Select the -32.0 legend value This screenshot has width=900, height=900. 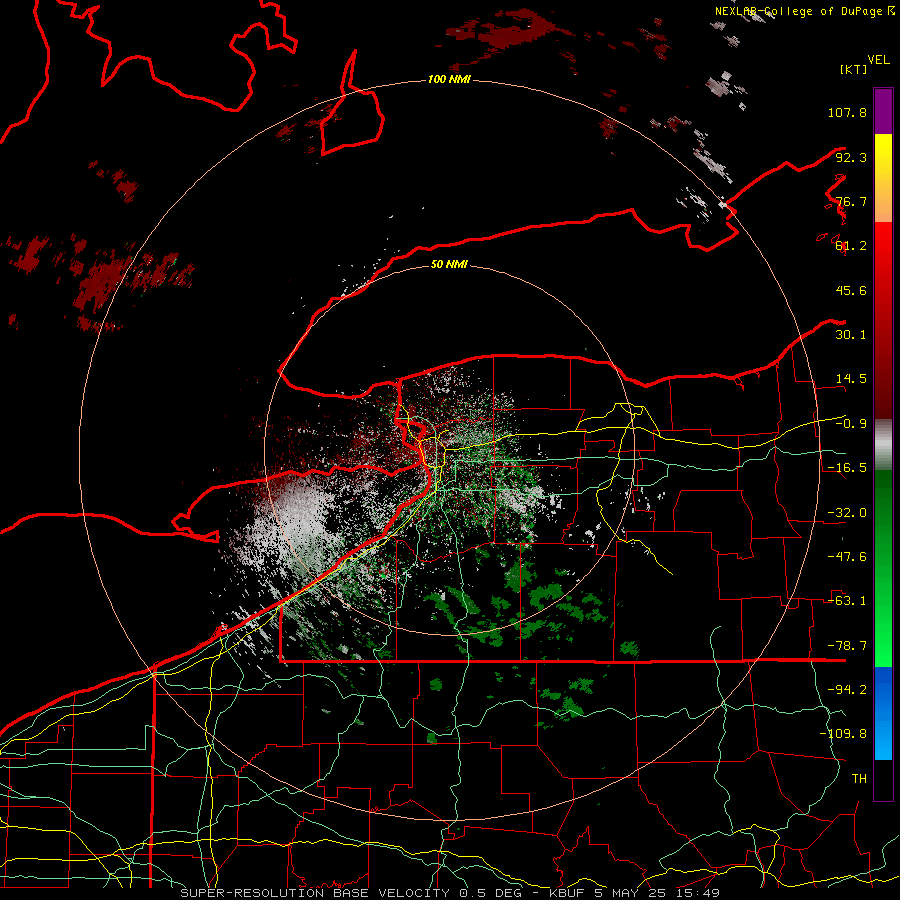(847, 513)
